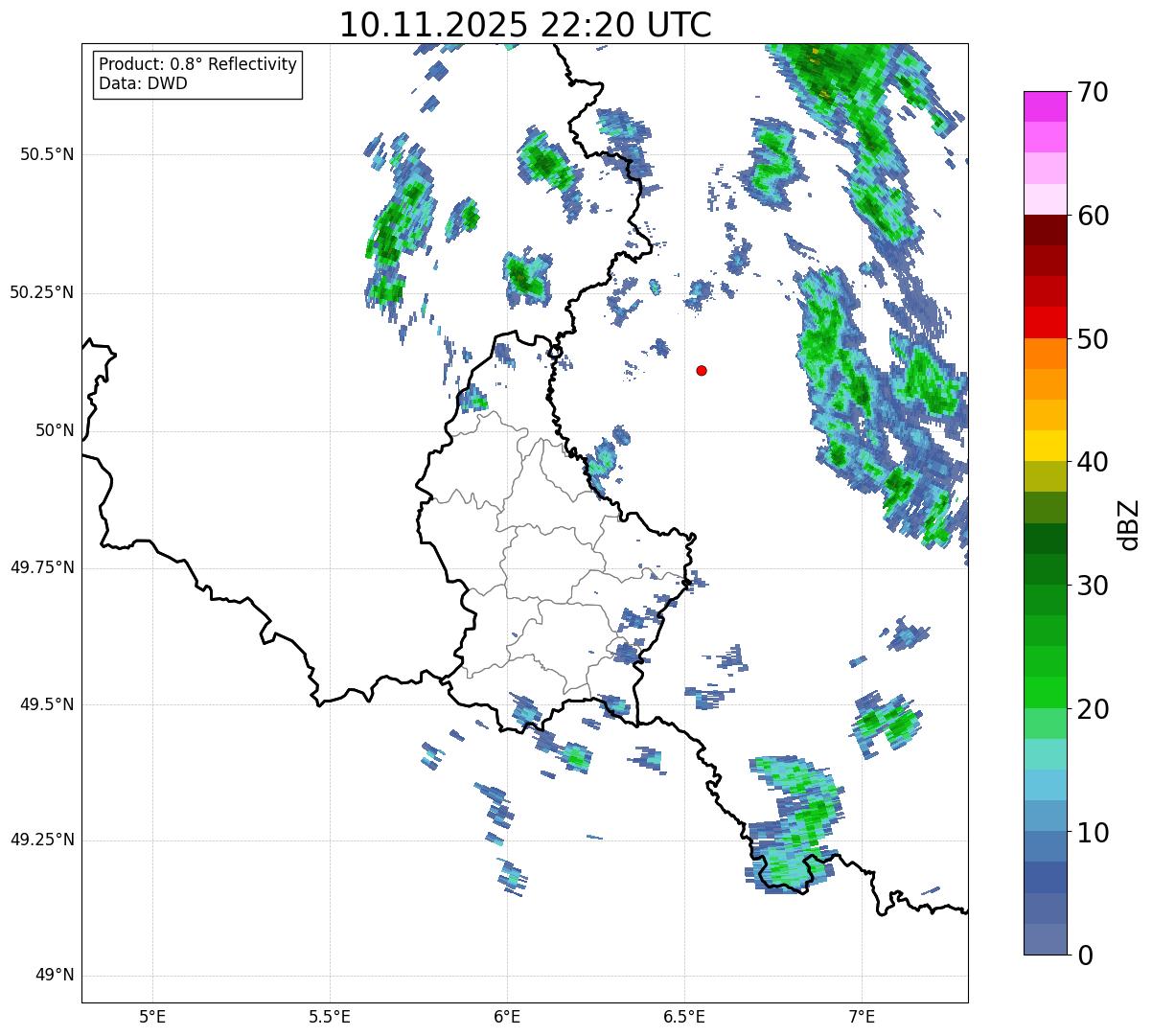Click the 5°E longitude label
1152x1036 pixels.
pyautogui.click(x=152, y=1016)
